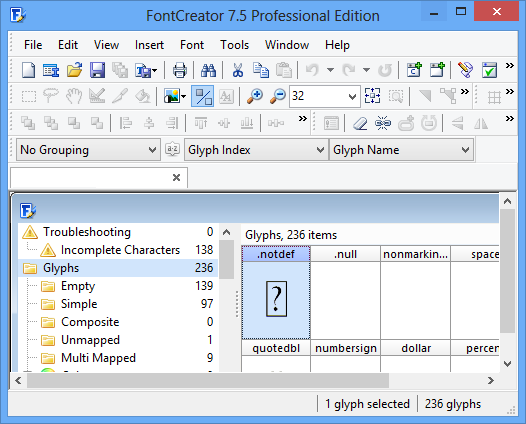Click the Zoom Out magnifier icon
This screenshot has width=526, height=424.
(x=278, y=96)
